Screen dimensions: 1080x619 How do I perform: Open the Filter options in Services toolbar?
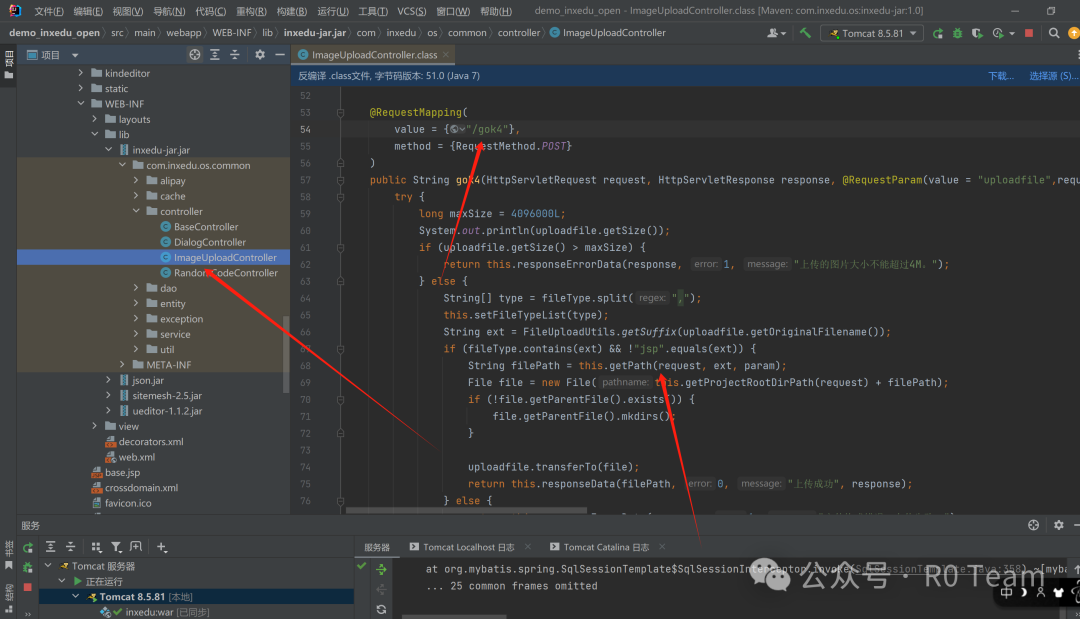116,547
